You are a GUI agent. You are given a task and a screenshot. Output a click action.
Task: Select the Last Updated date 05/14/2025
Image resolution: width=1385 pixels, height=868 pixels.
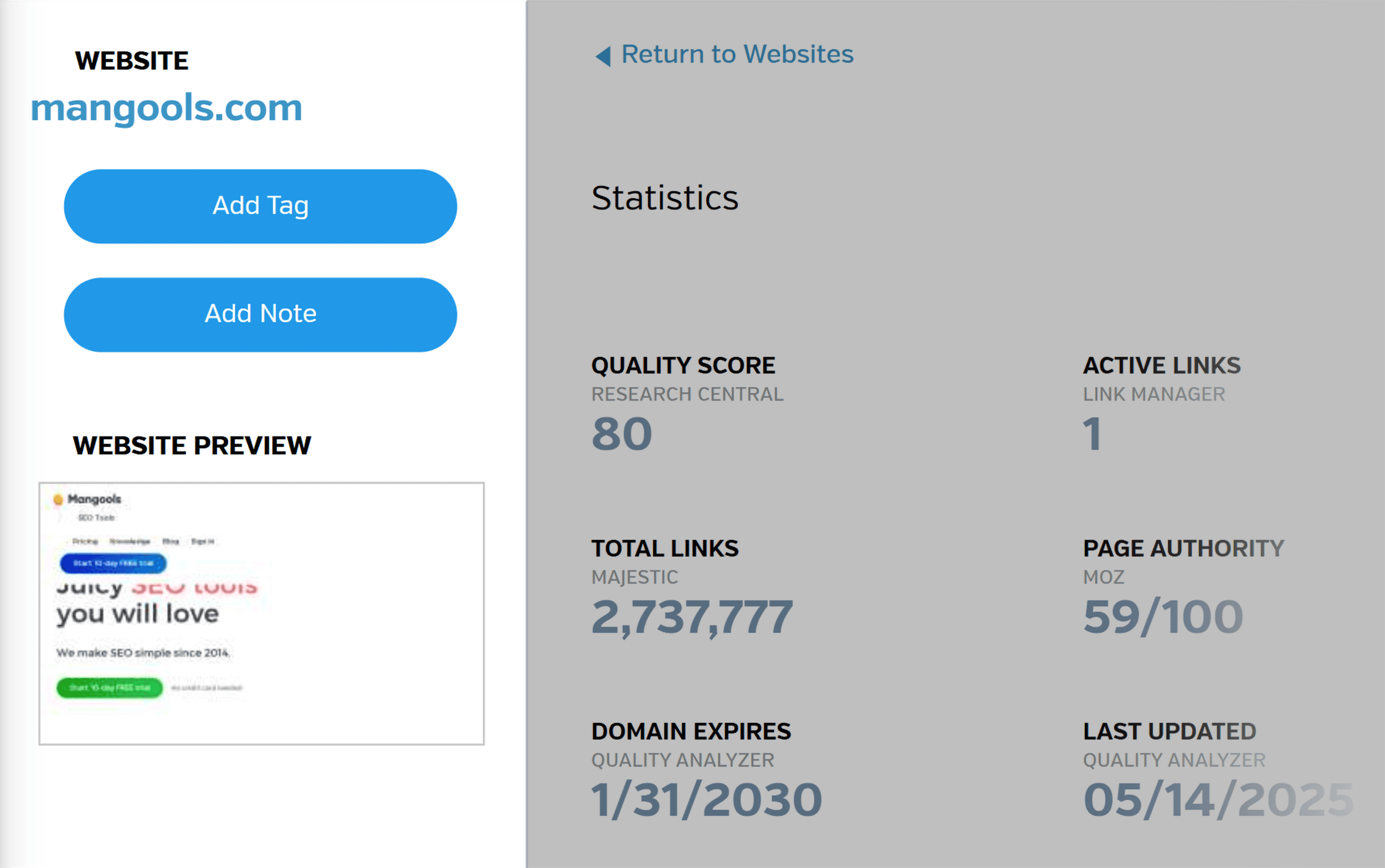click(x=1218, y=800)
